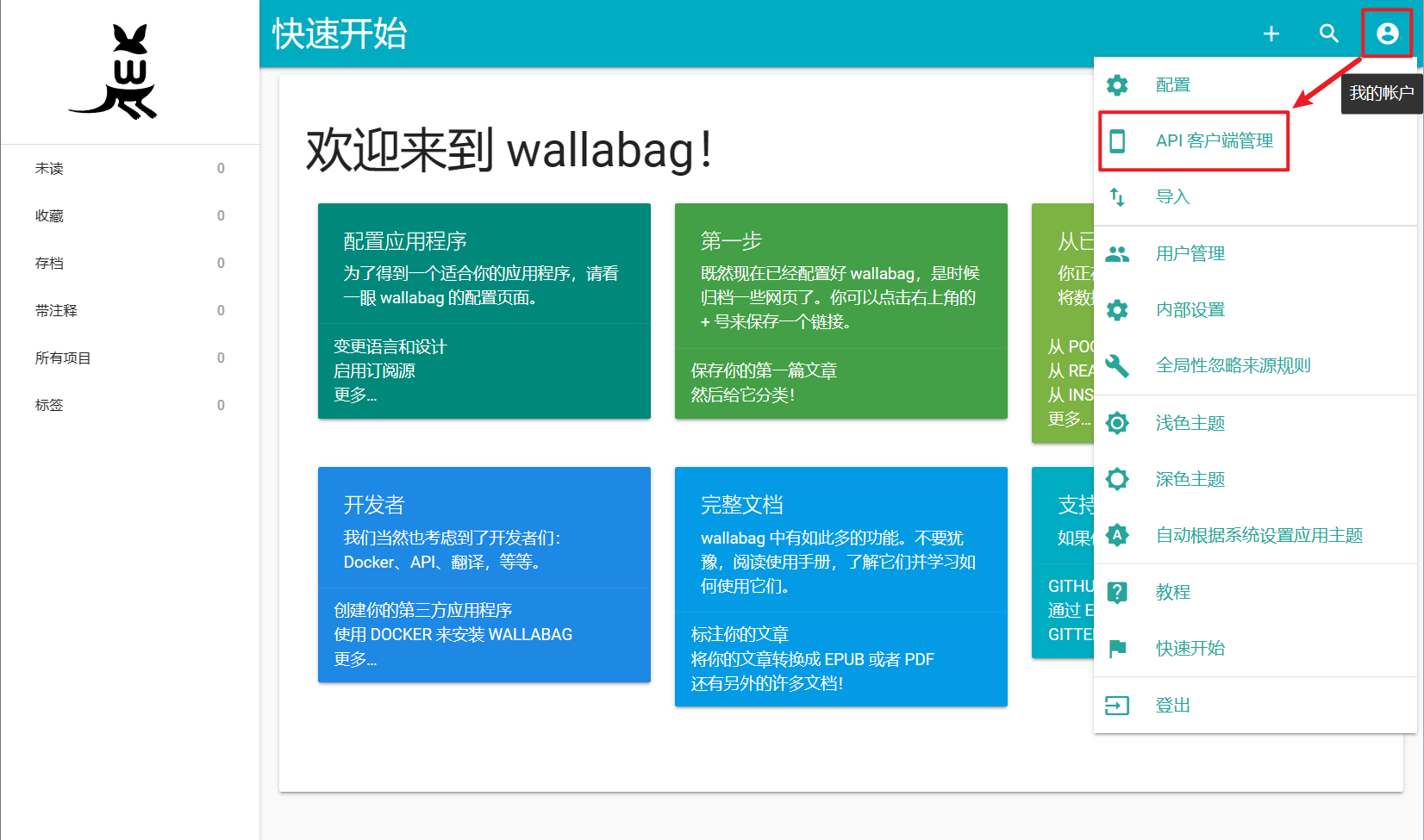
Task: Select the API 客户端管理 menu item
Action: click(1214, 140)
